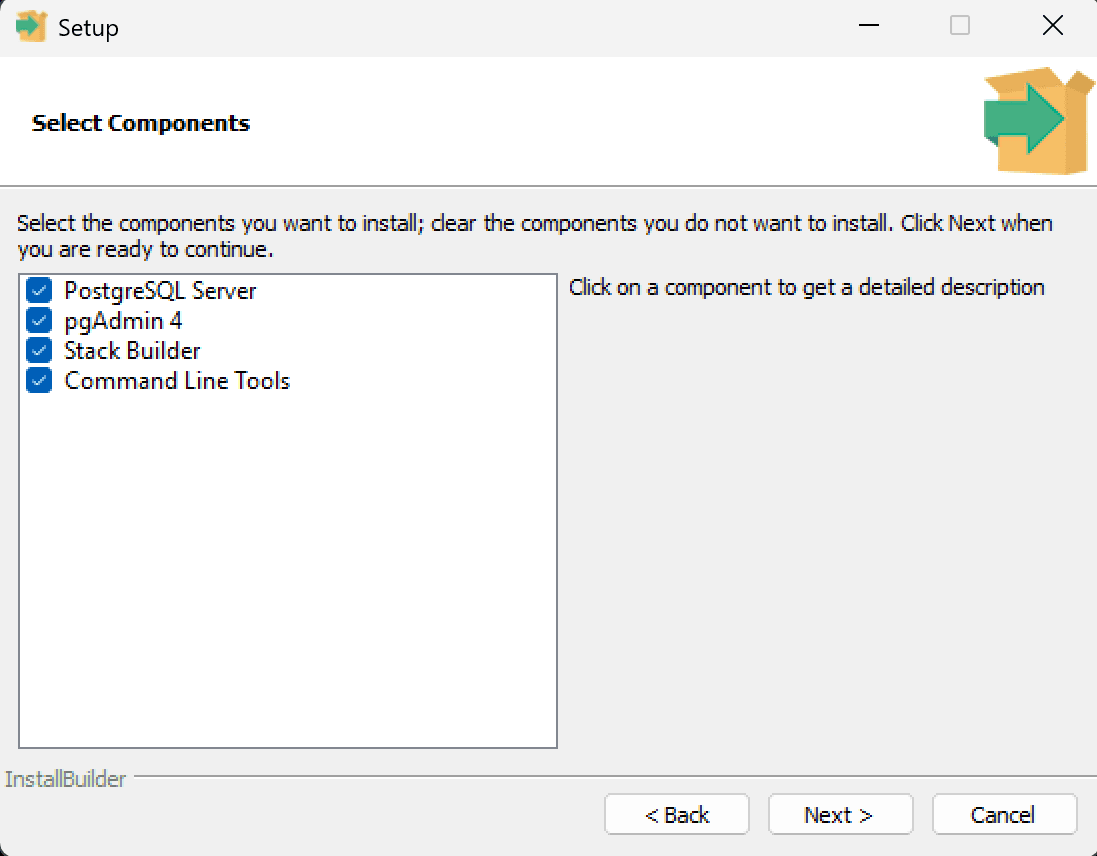
Task: Select the Stack Builder list entry
Action: [x=132, y=351]
